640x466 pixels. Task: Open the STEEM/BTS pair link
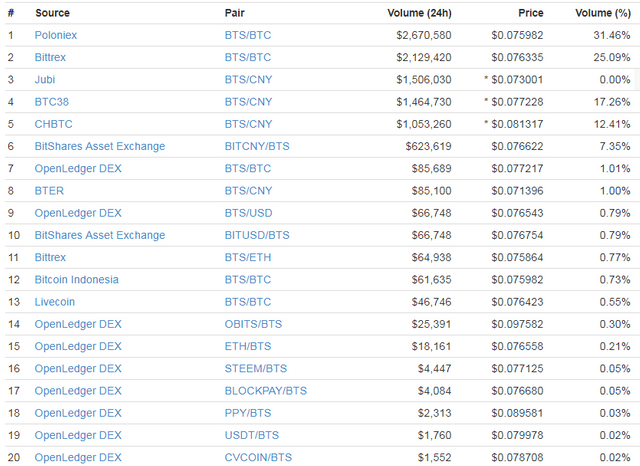coord(256,369)
